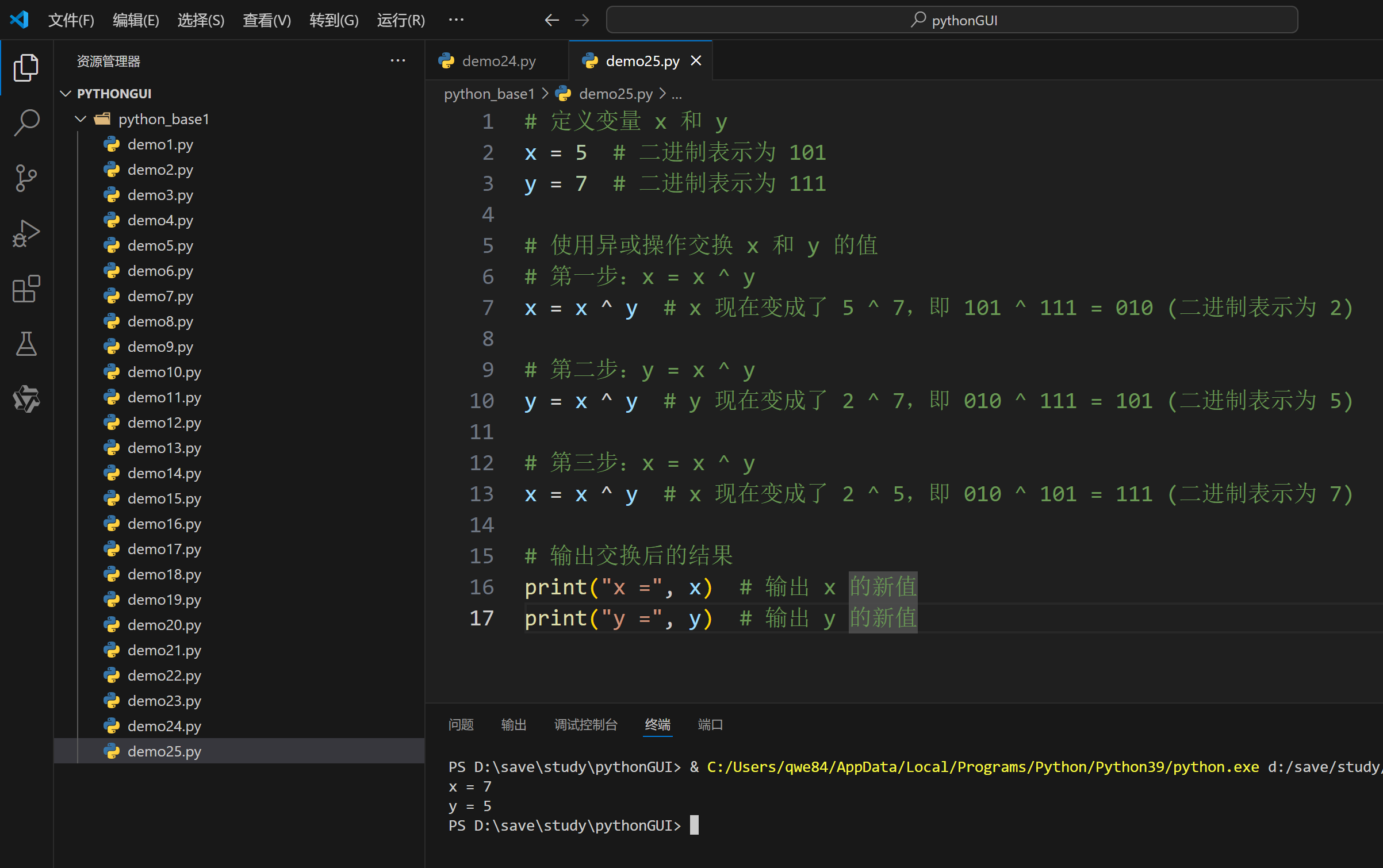This screenshot has width=1383, height=868.
Task: Open demo10.py in the explorer
Action: tap(239, 372)
